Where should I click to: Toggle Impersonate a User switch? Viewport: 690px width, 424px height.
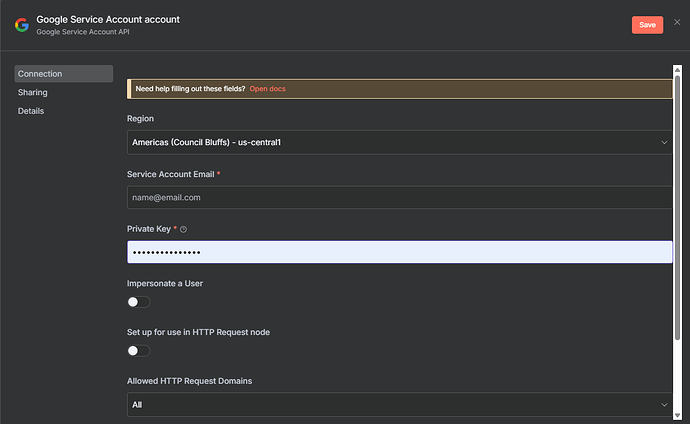click(x=138, y=302)
